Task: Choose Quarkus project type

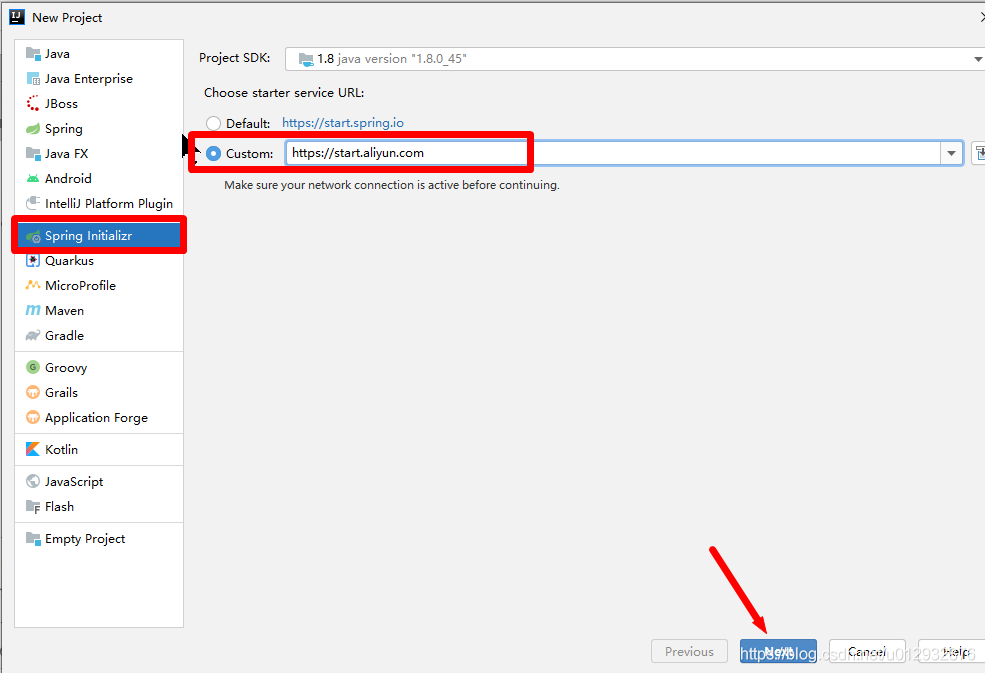Action: tap(99, 260)
